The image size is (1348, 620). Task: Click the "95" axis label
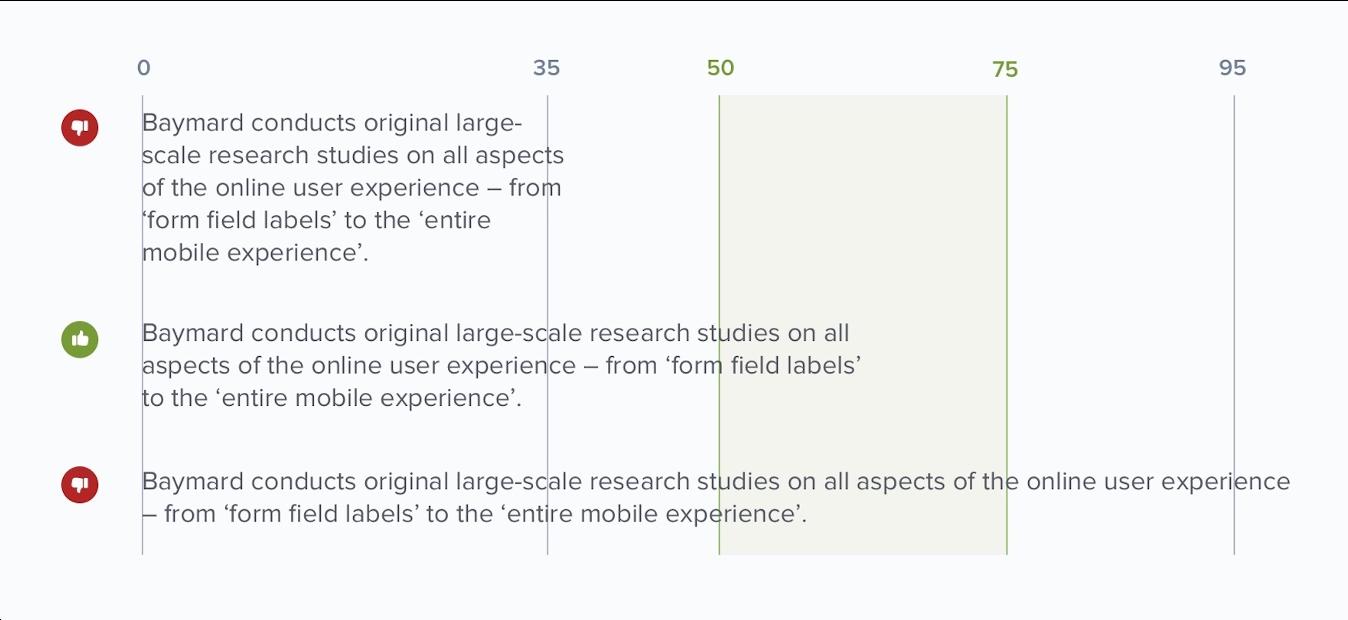point(1232,68)
